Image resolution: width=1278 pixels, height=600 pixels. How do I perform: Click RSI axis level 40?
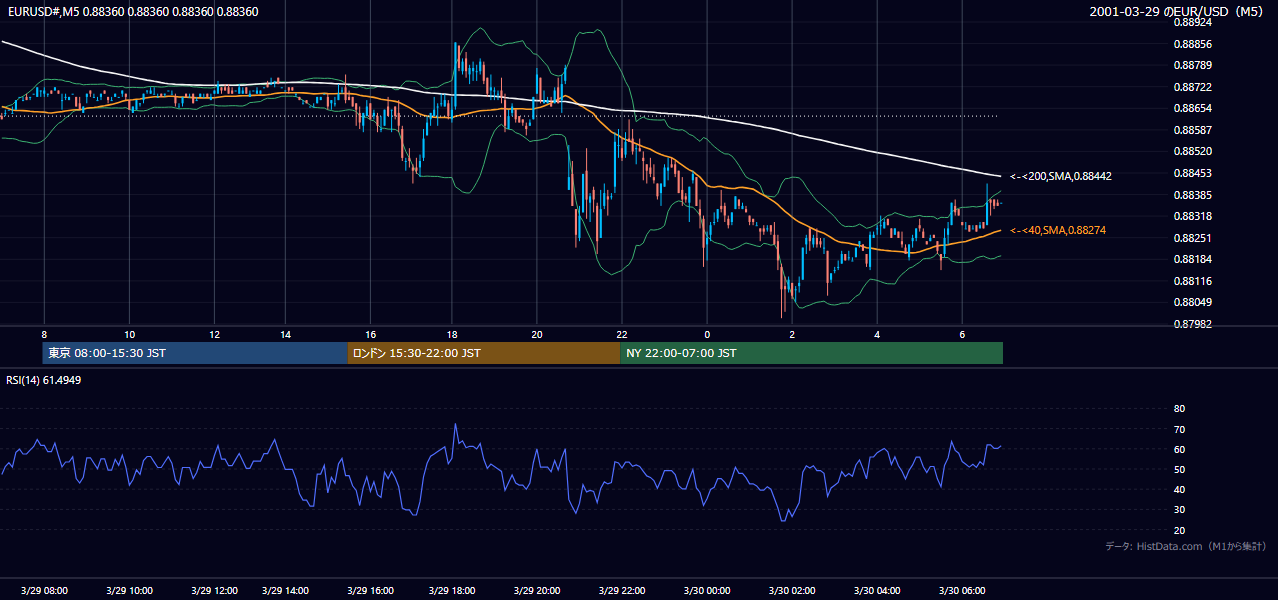click(1179, 489)
